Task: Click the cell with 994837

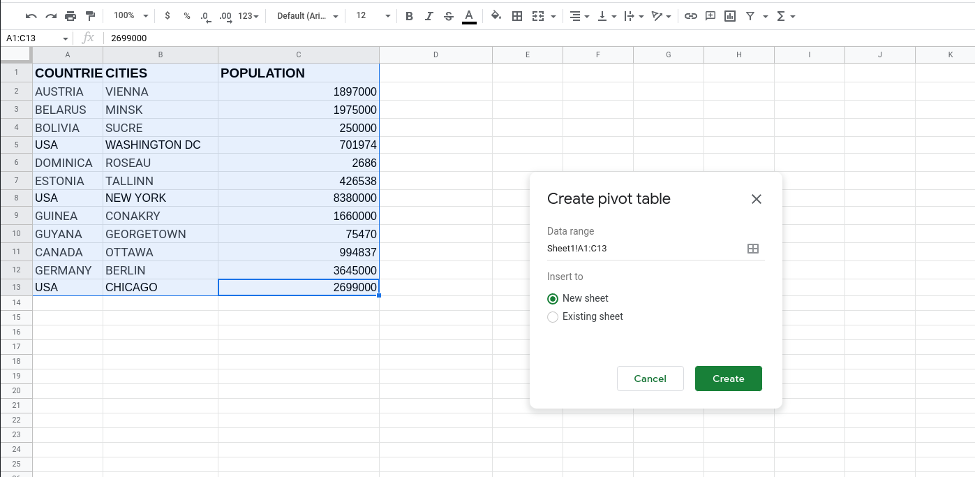Action: (x=298, y=252)
